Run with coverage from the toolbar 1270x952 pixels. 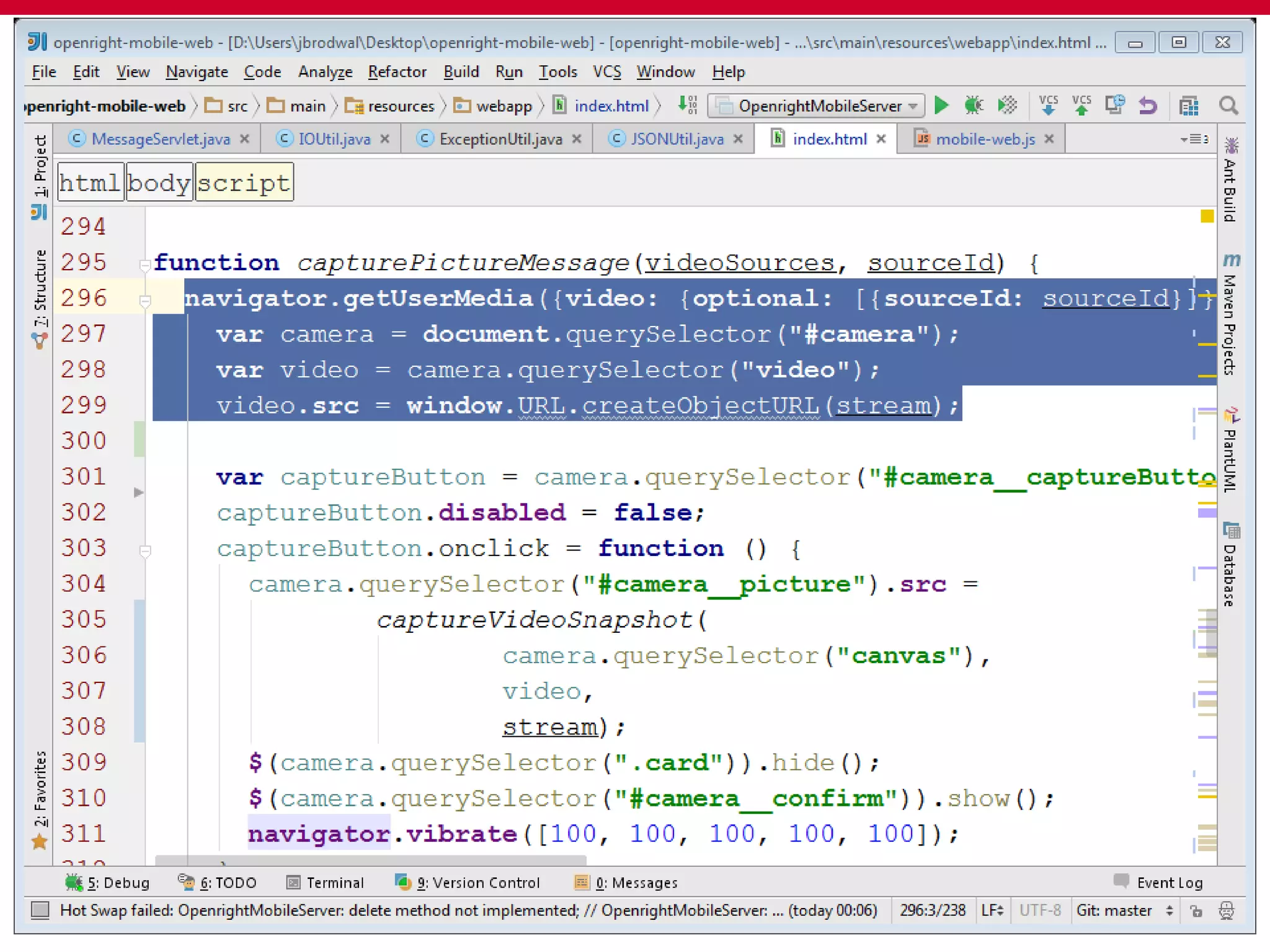coord(1008,105)
